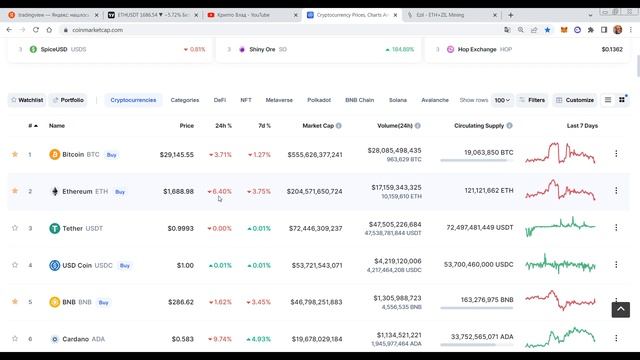Switch to the ETHUSDT TradingView tab
Image resolution: width=640 pixels, height=360 pixels.
(153, 15)
